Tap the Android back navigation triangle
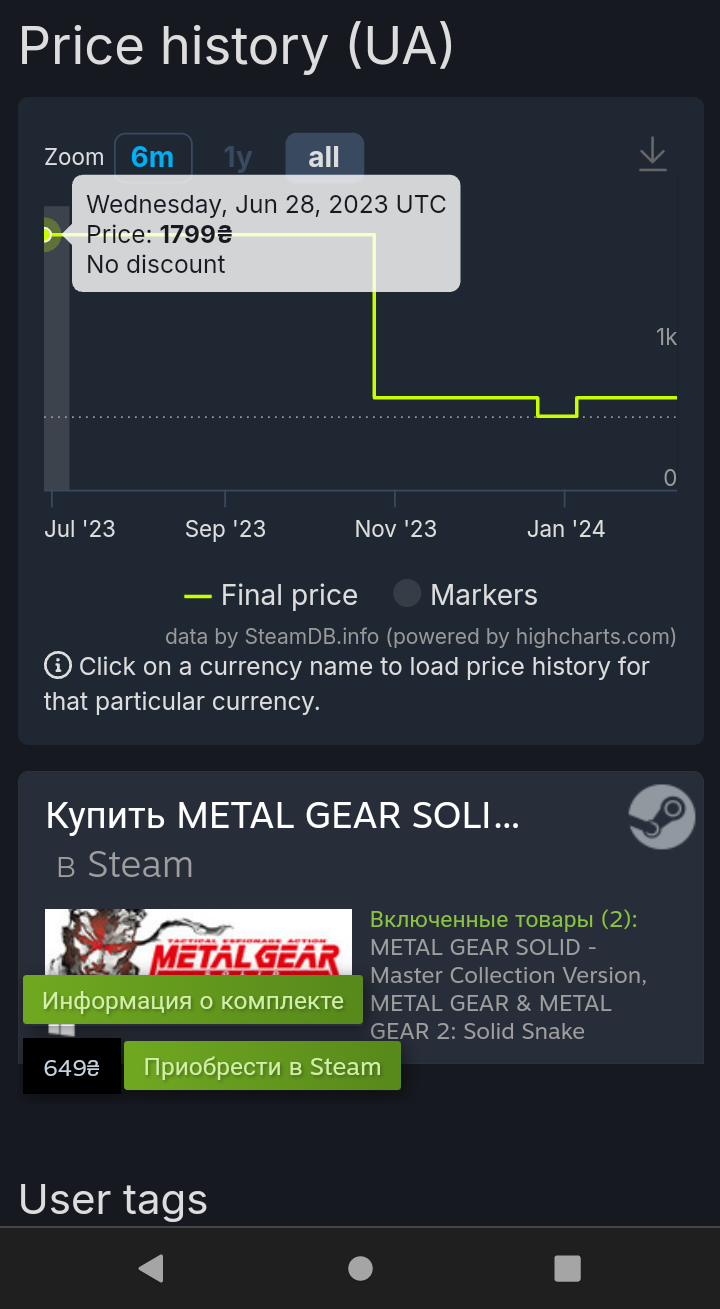Screen dimensions: 720x1309 (x=150, y=1268)
